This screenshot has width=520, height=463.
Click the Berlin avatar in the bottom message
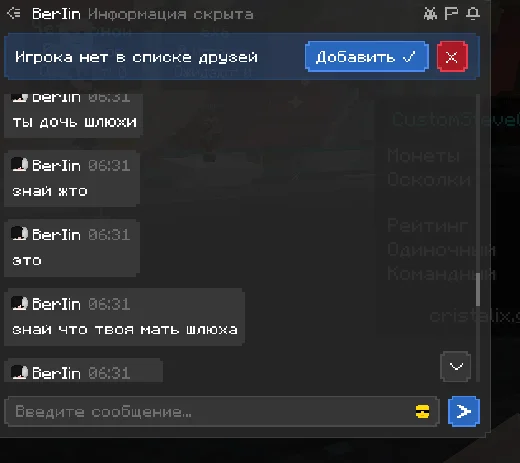(x=19, y=373)
